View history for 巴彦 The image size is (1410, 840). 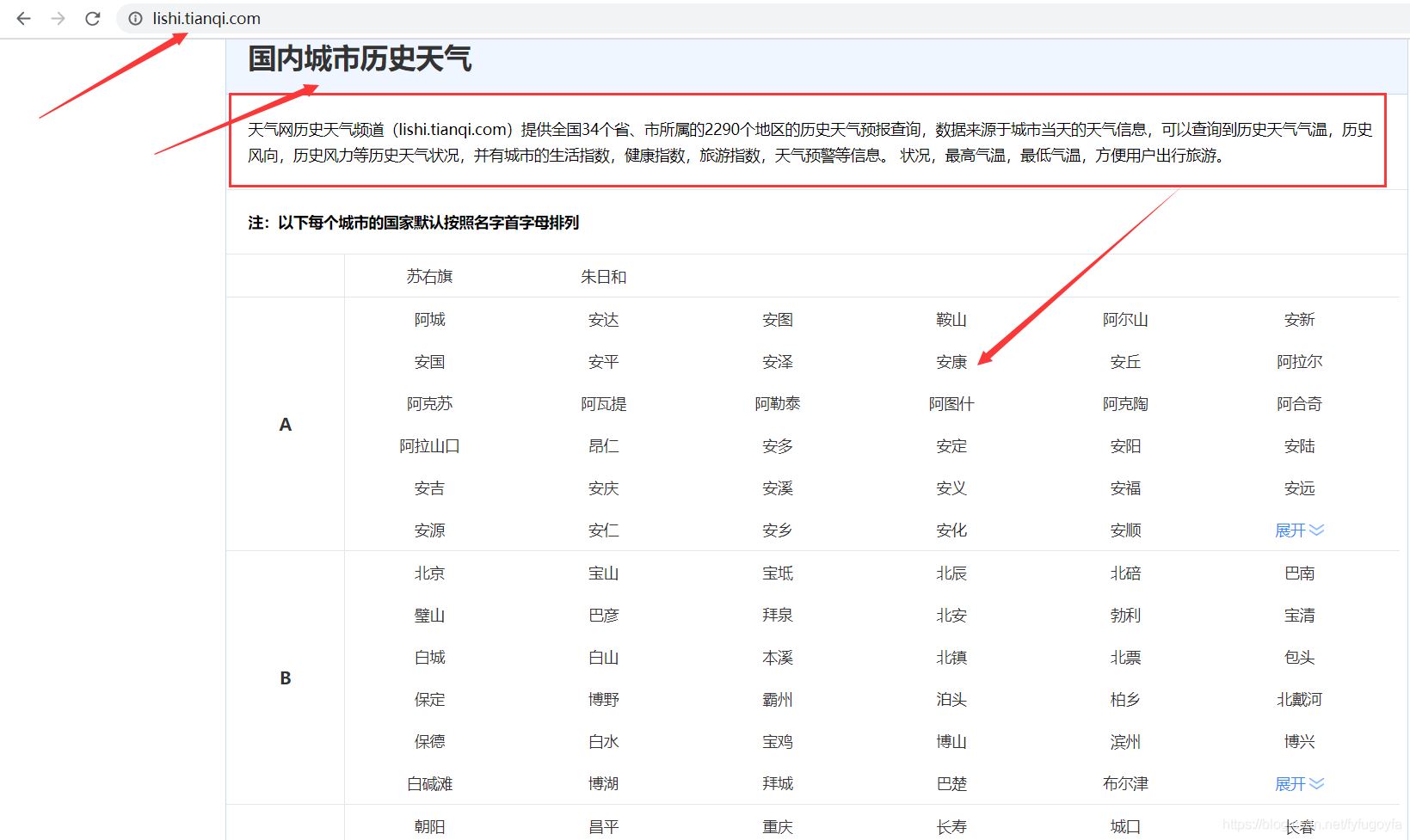pyautogui.click(x=603, y=615)
